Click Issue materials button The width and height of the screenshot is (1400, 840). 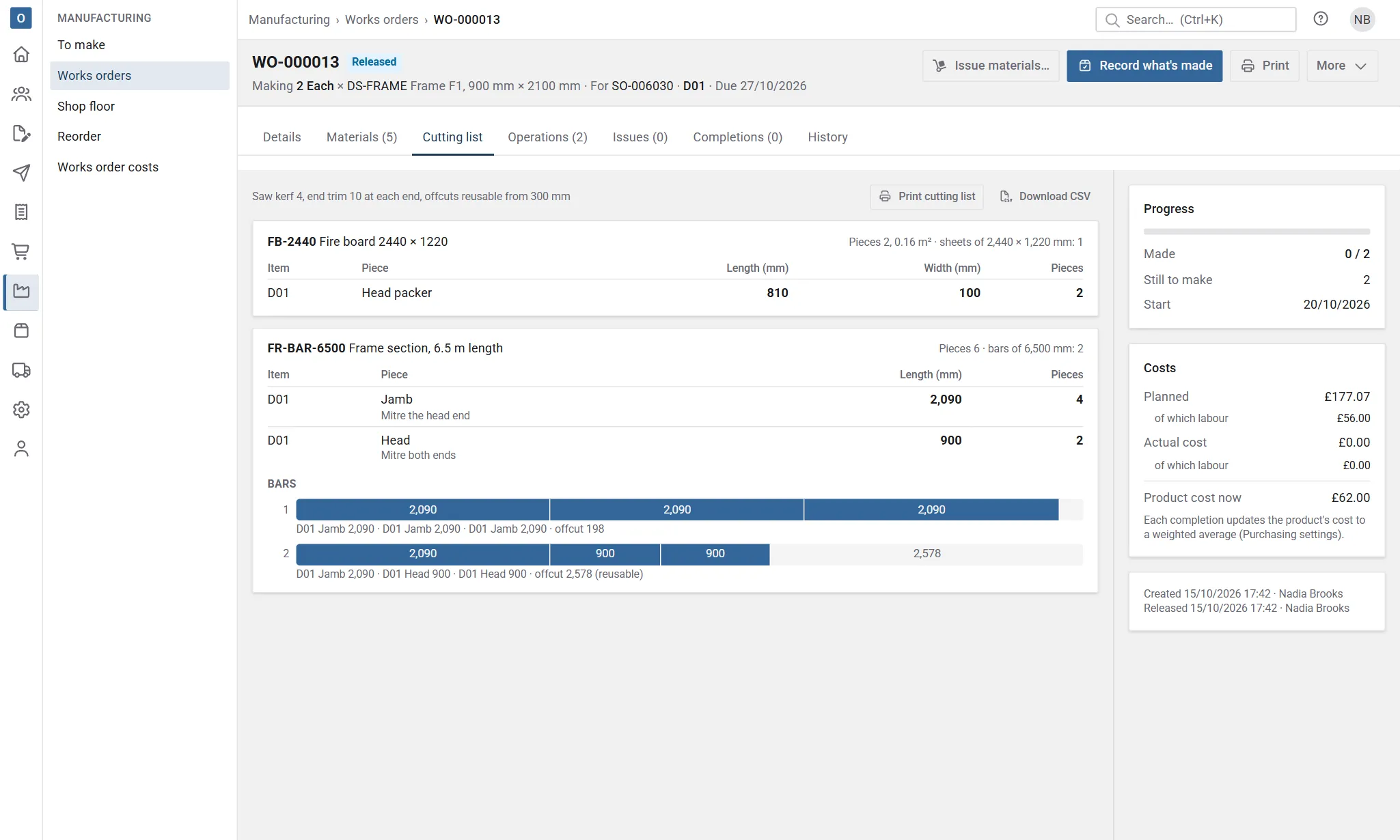[x=990, y=66]
